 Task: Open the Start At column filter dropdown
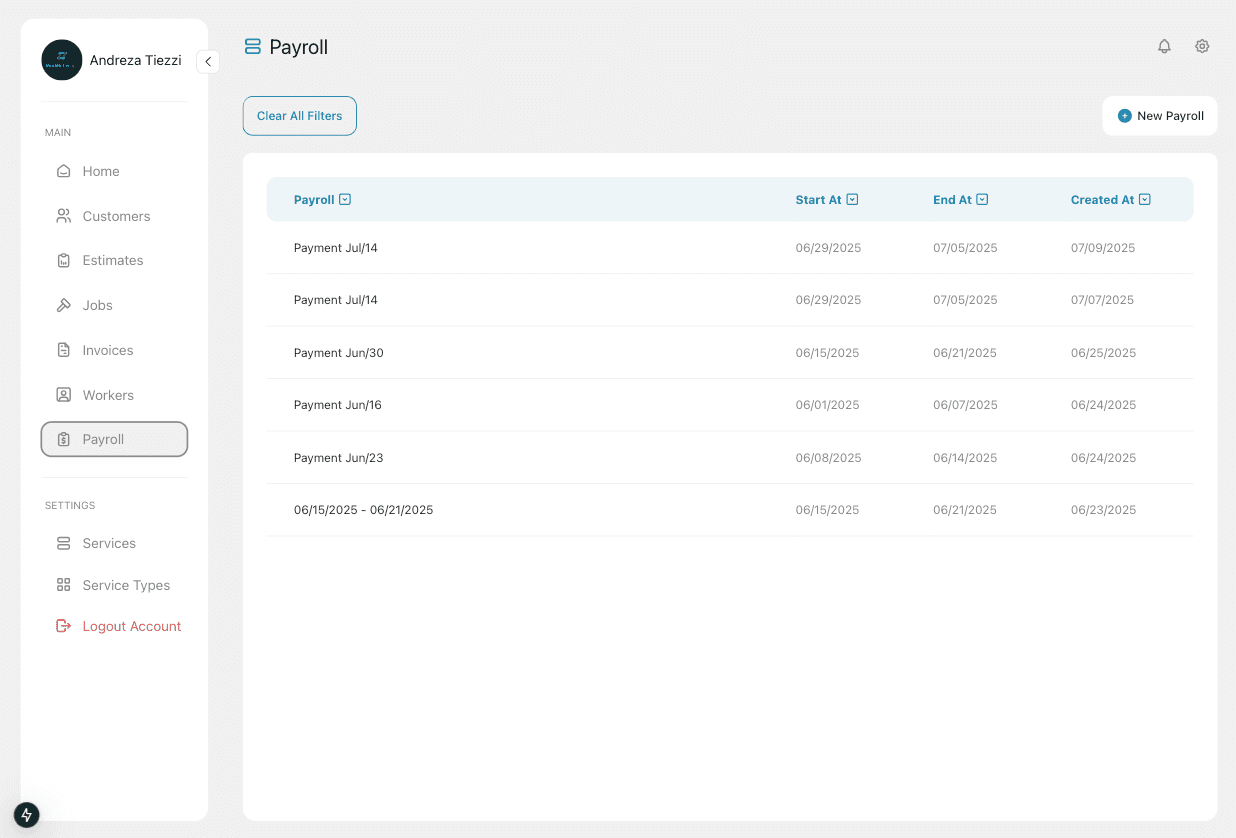852,200
